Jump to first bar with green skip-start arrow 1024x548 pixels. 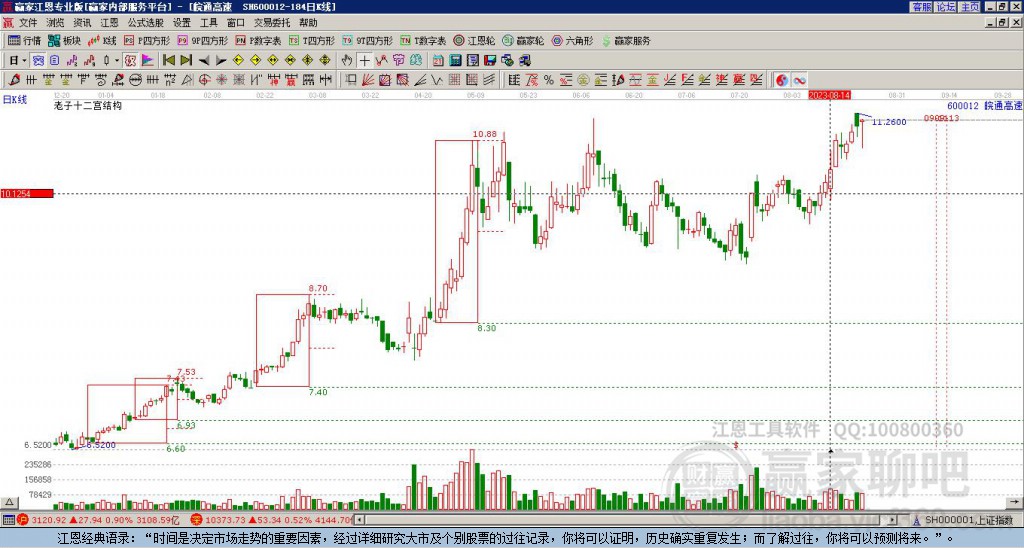(168, 60)
